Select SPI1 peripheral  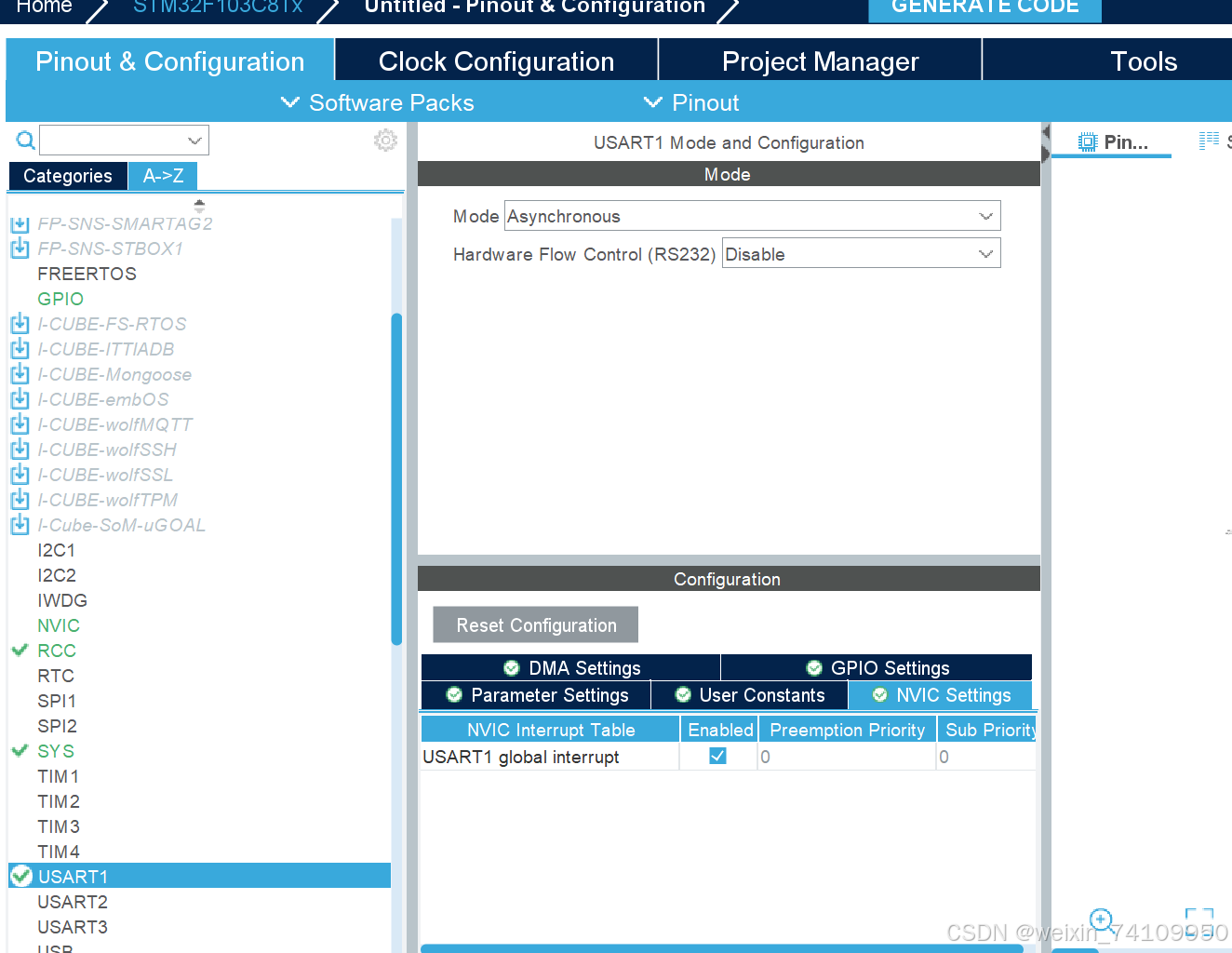click(x=57, y=701)
